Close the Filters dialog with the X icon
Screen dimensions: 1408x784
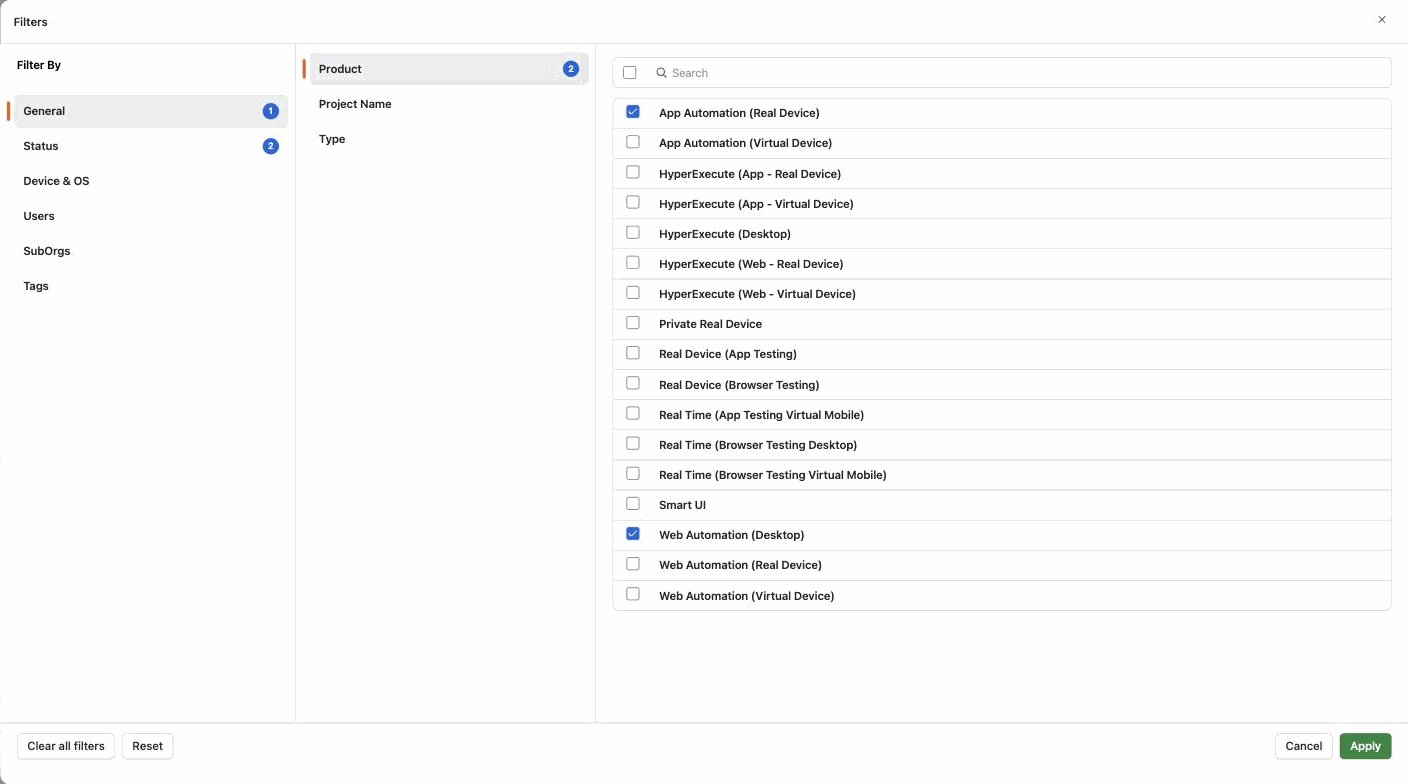click(1382, 20)
